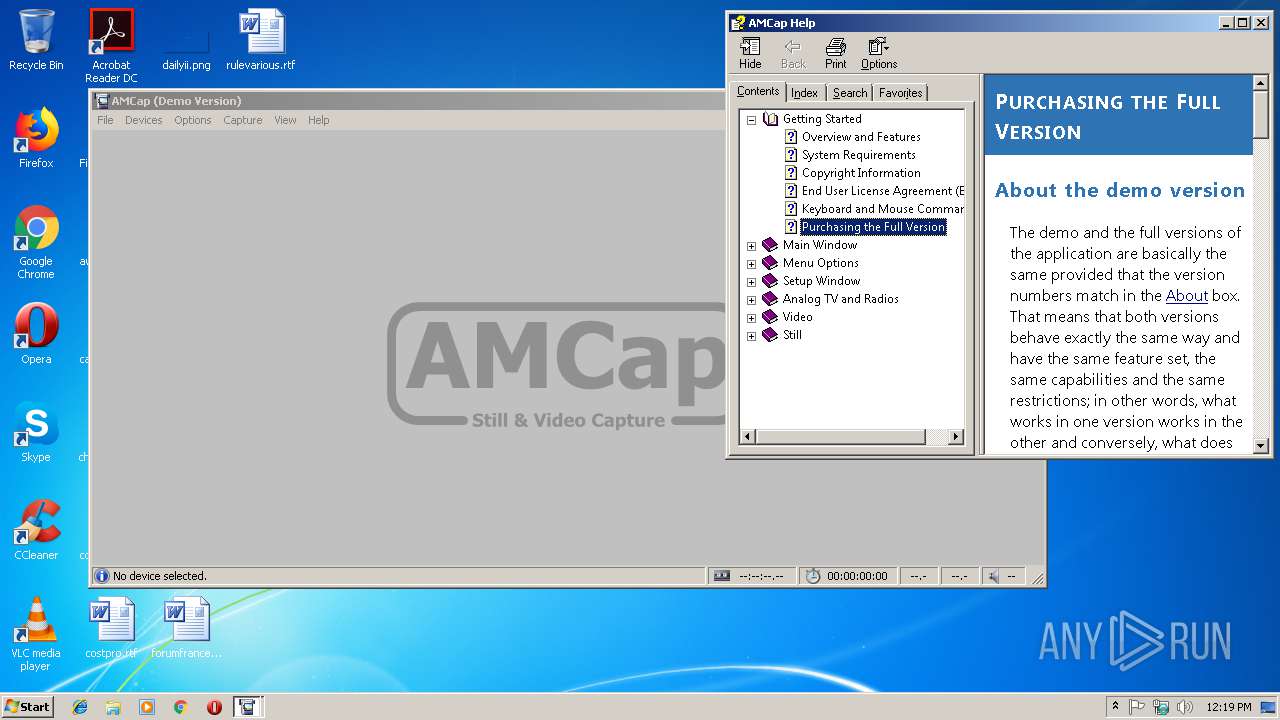Screen dimensions: 1280x720
Task: Select the Skype desktop shortcut
Action: [x=36, y=432]
